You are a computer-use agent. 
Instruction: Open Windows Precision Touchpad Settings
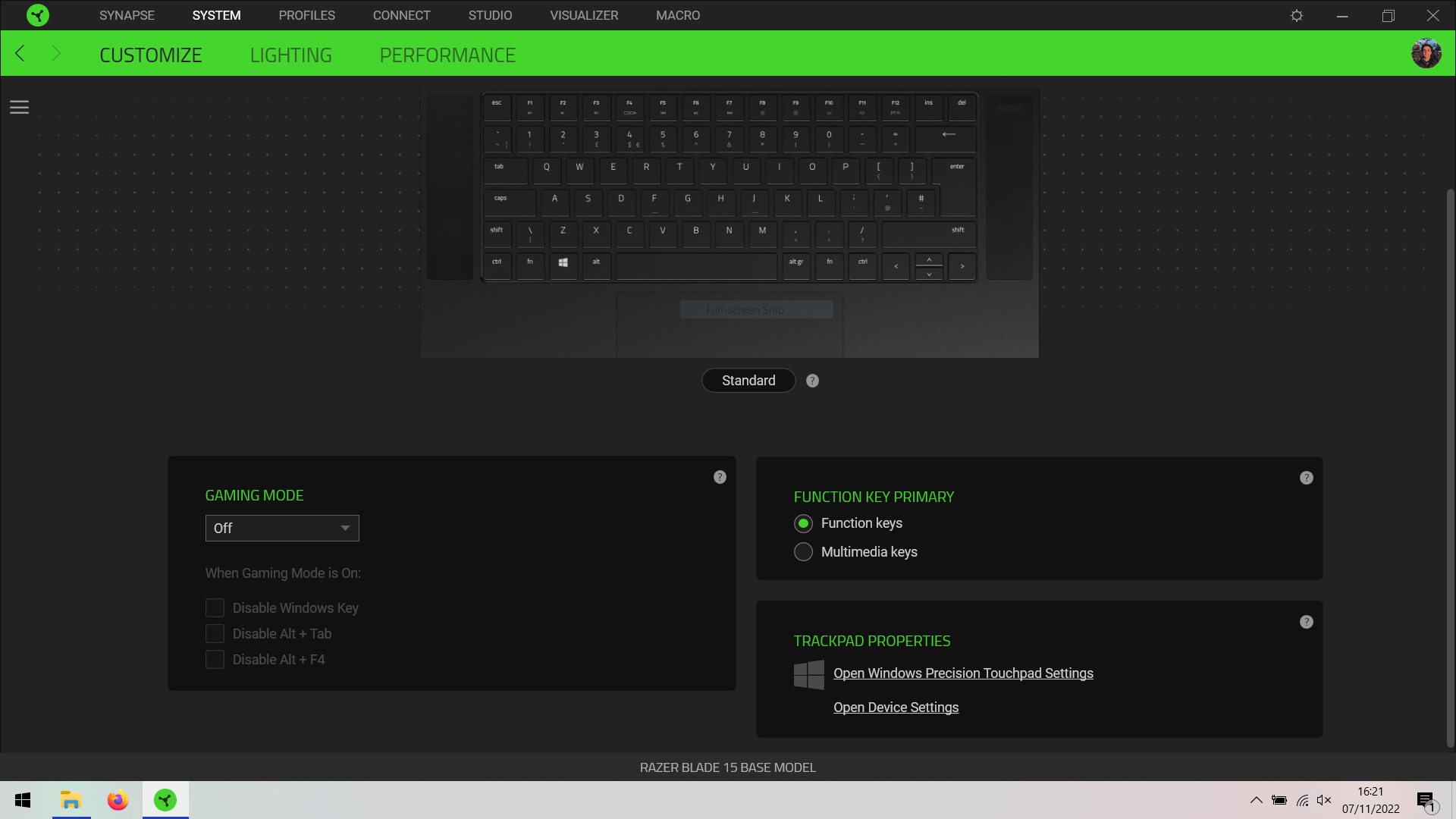click(963, 673)
